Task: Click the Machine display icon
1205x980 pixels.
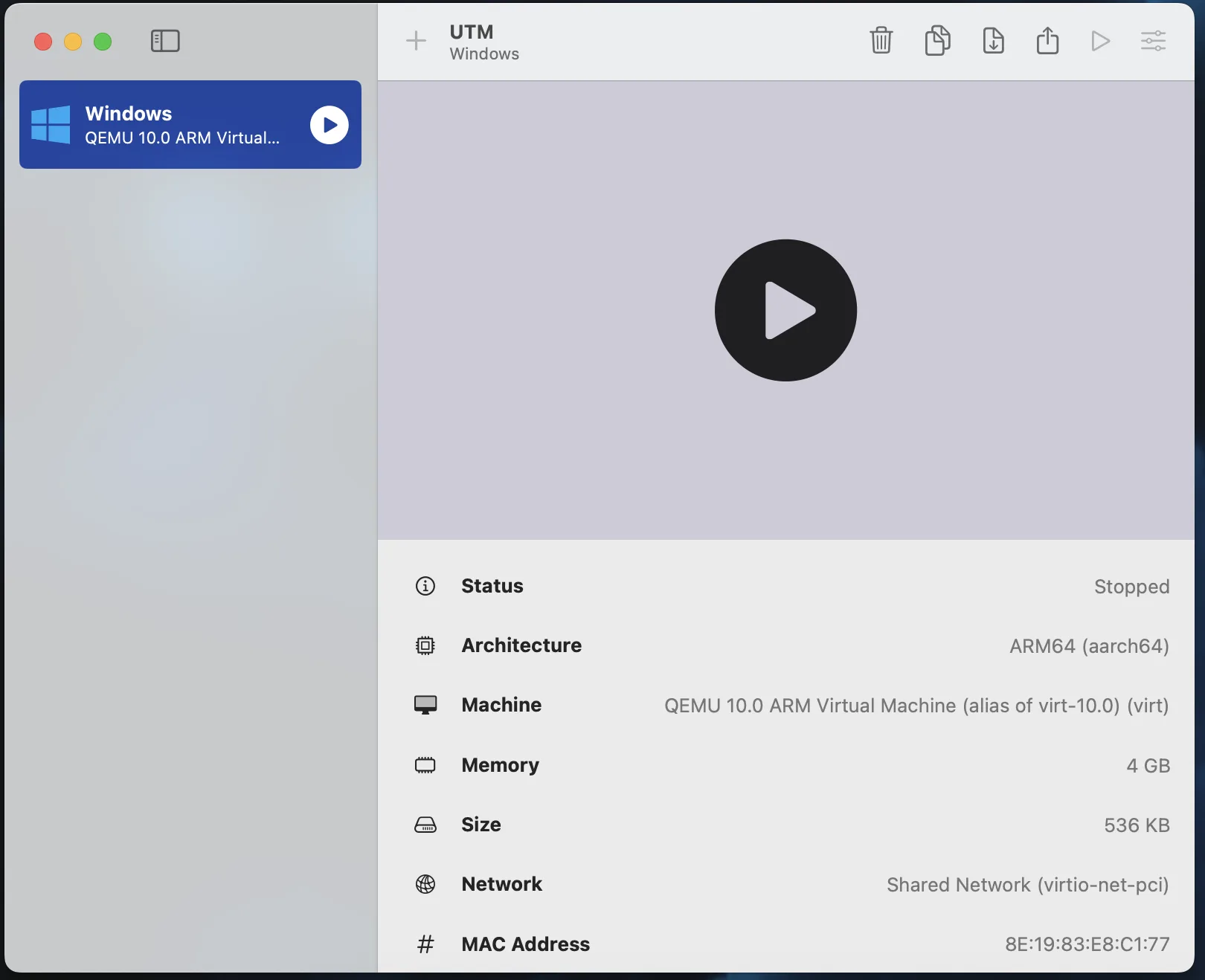Action: click(425, 705)
